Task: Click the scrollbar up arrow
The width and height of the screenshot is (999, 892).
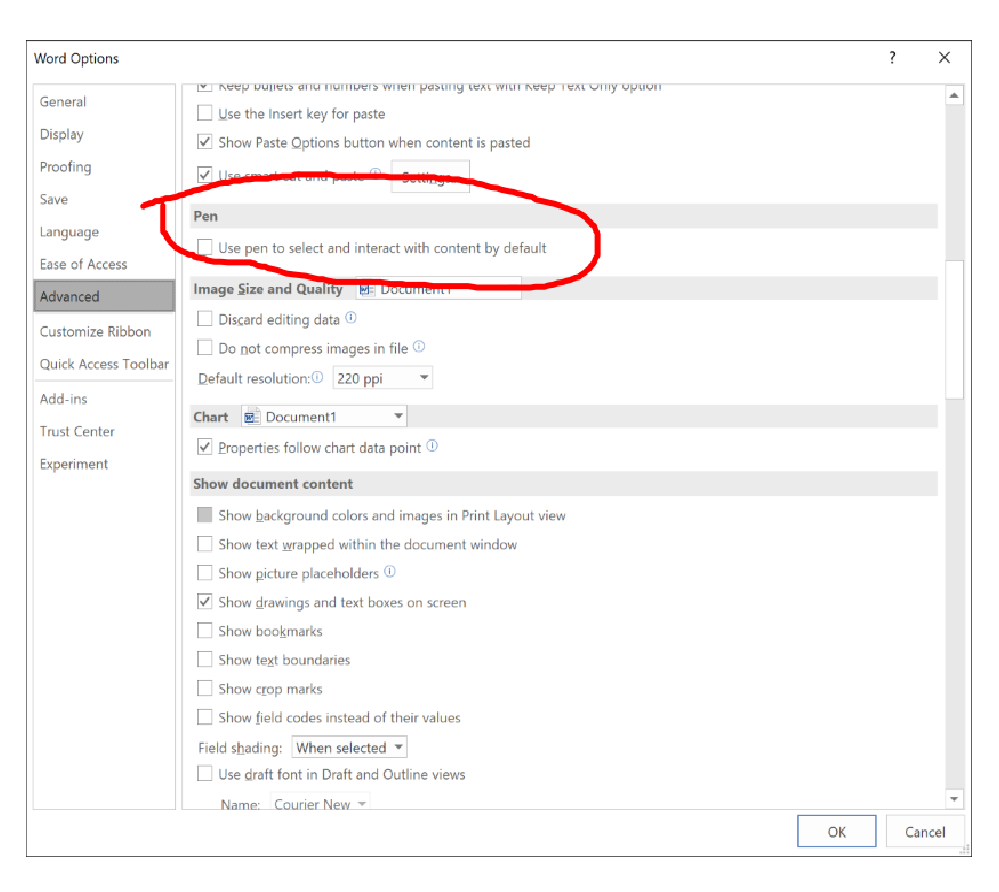Action: click(x=954, y=96)
